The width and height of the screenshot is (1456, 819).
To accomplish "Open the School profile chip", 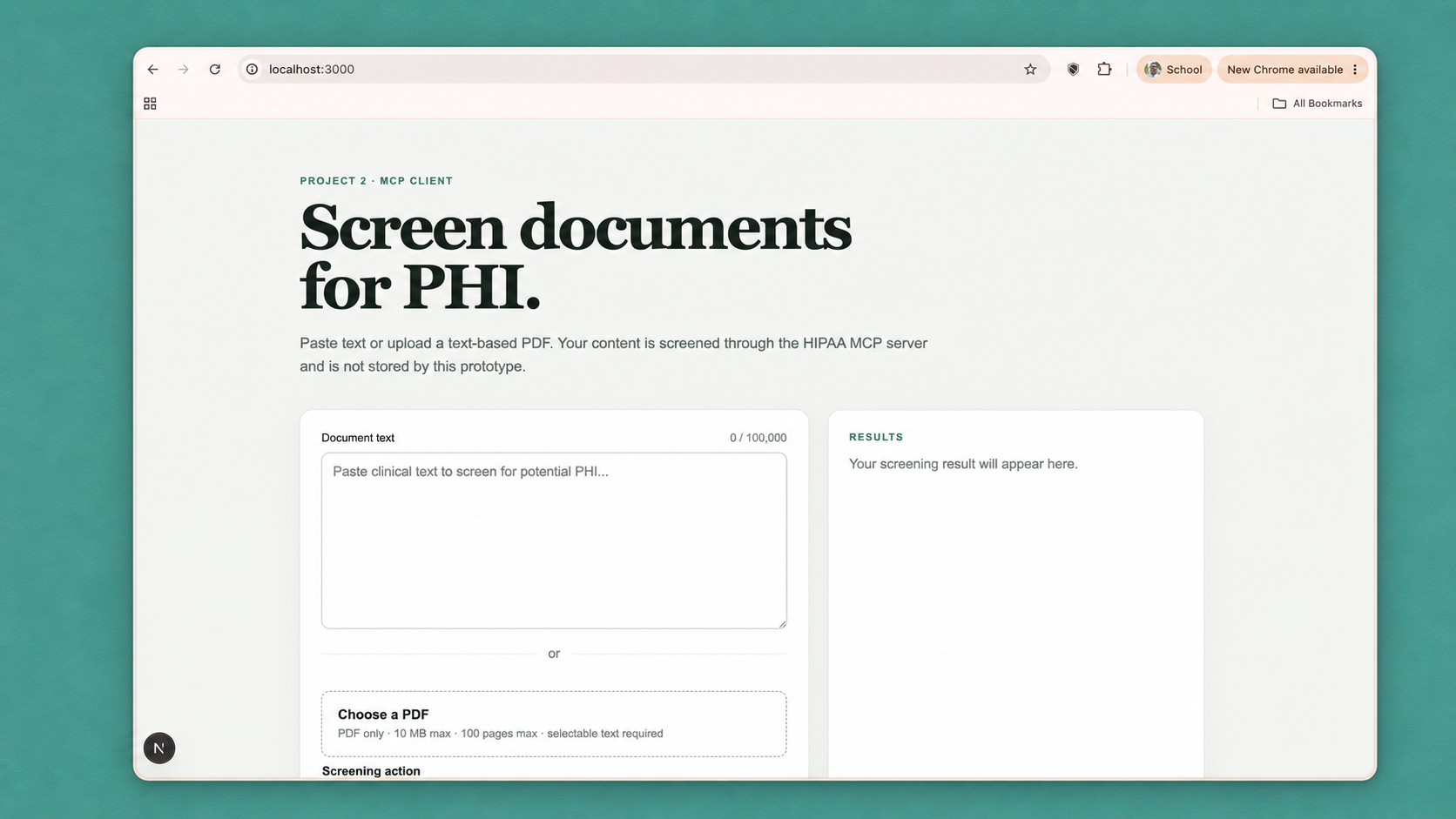I will (x=1174, y=70).
